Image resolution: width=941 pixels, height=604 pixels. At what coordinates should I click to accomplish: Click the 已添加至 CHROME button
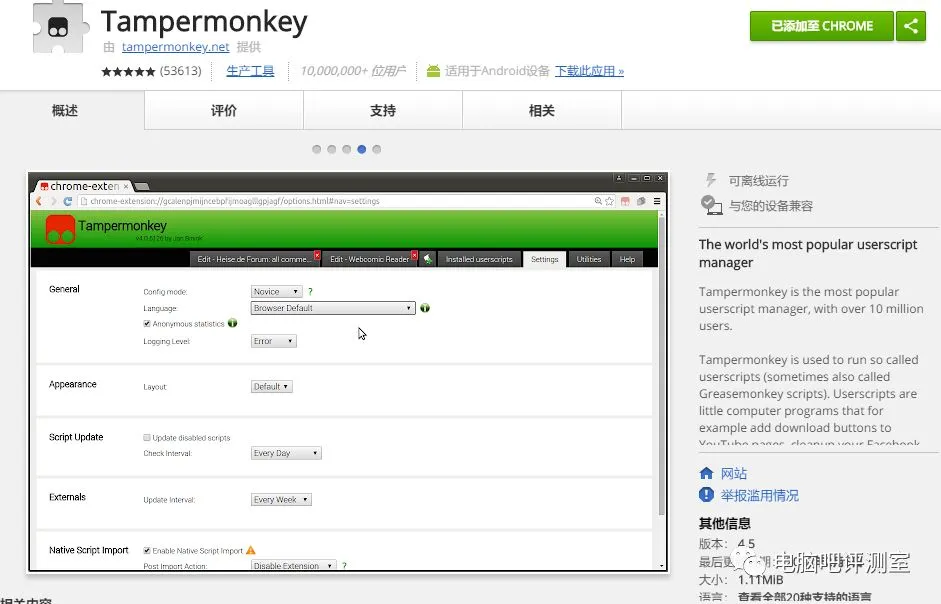tap(822, 26)
